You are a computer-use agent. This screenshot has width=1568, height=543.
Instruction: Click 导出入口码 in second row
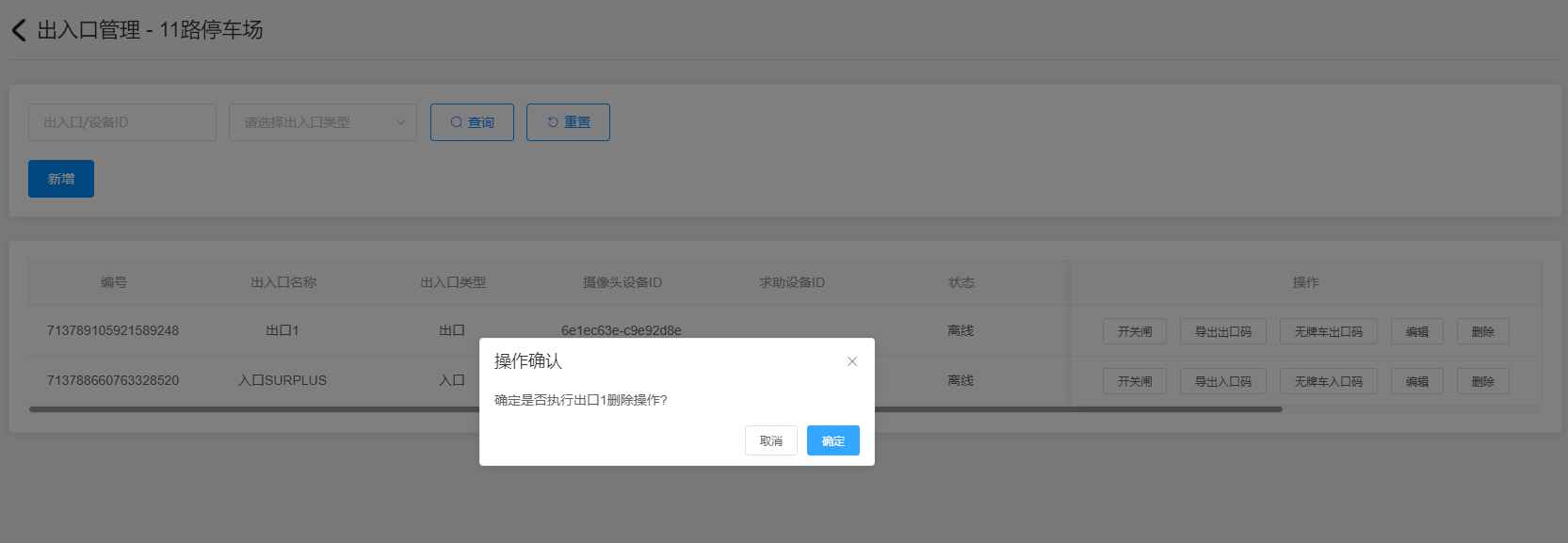[x=1222, y=381]
